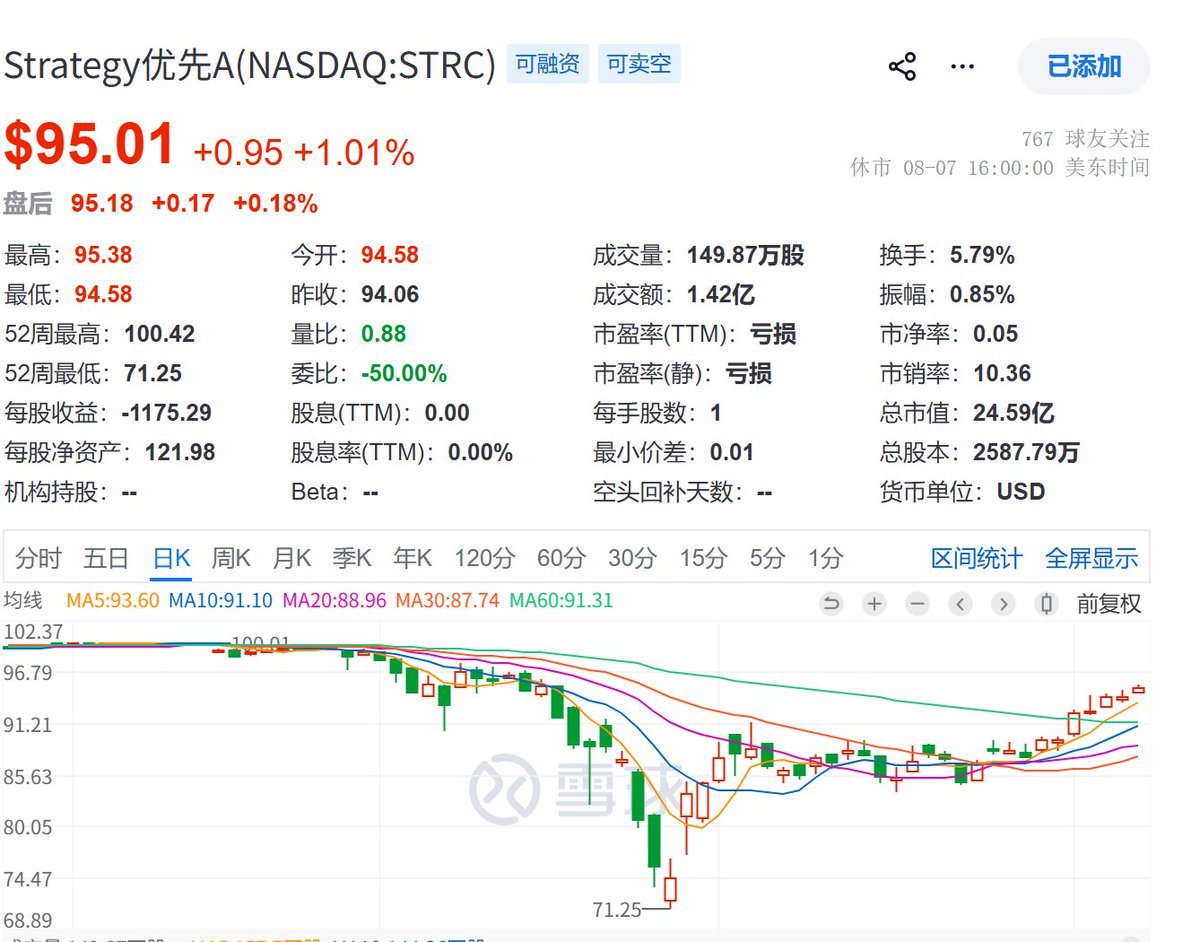This screenshot has width=1200, height=942.
Task: Click the 货币单位 value USD
Action: pos(1021,492)
